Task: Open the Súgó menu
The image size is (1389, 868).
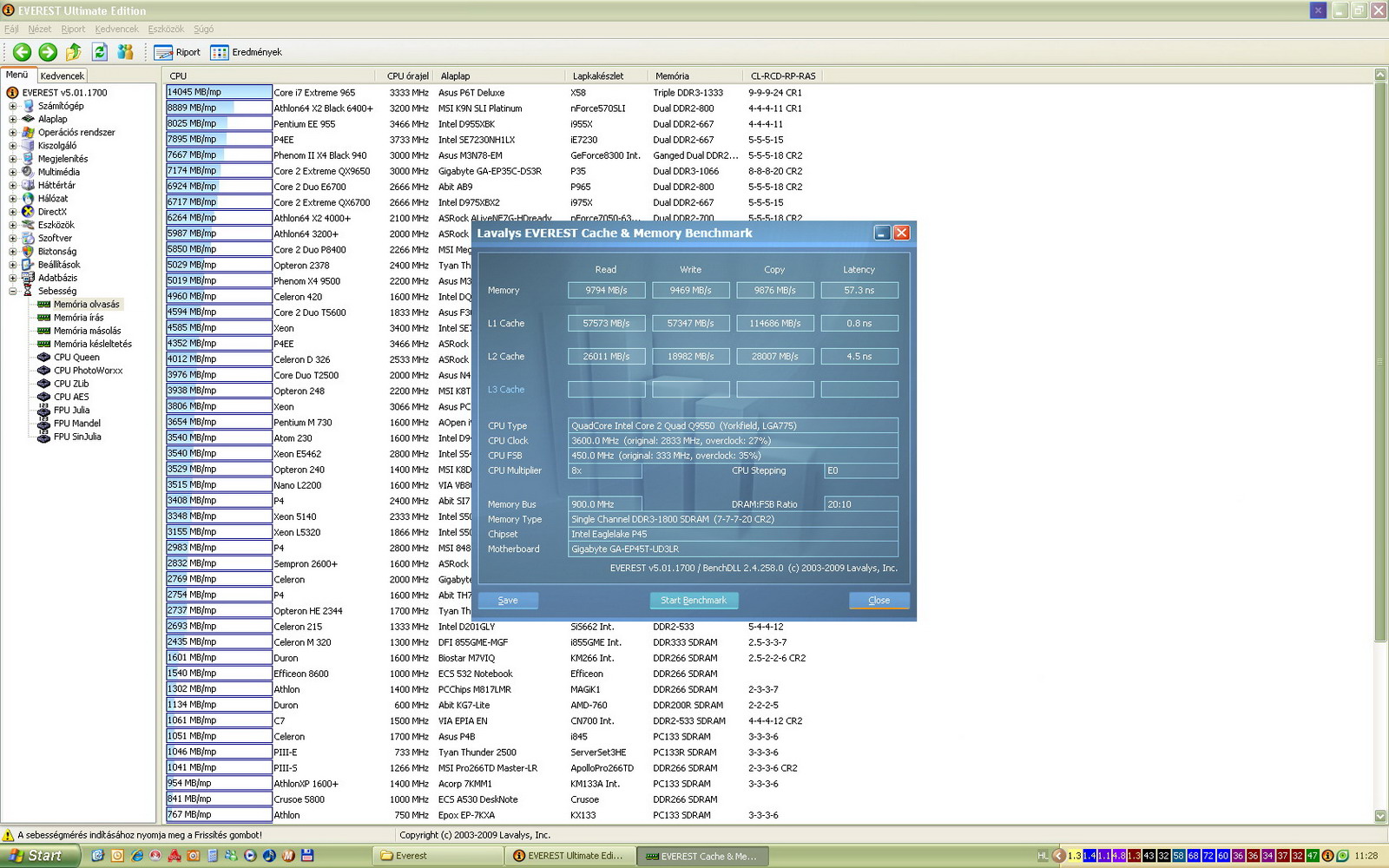Action: 203,29
